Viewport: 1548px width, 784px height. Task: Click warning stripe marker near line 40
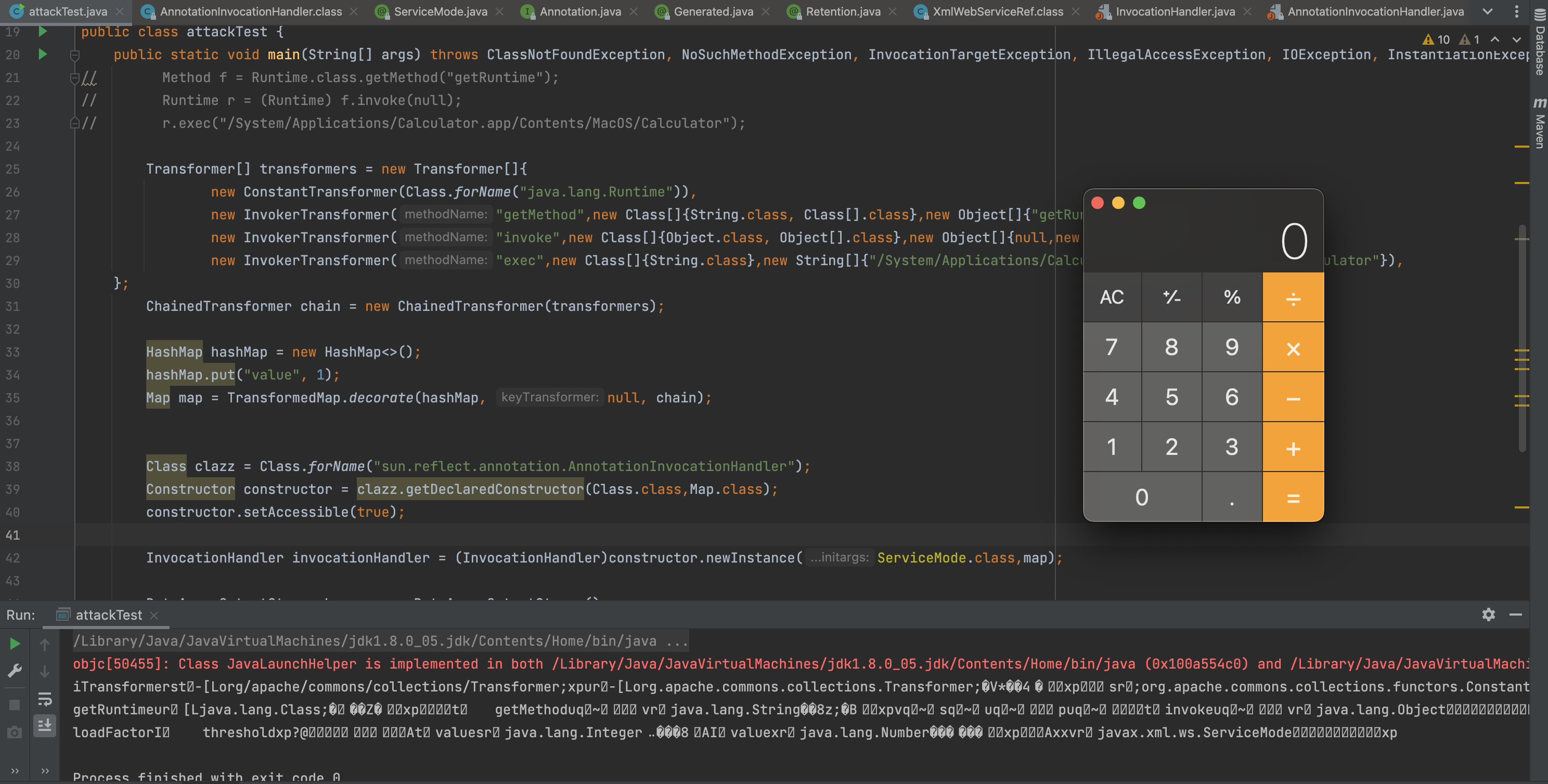coord(1521,507)
